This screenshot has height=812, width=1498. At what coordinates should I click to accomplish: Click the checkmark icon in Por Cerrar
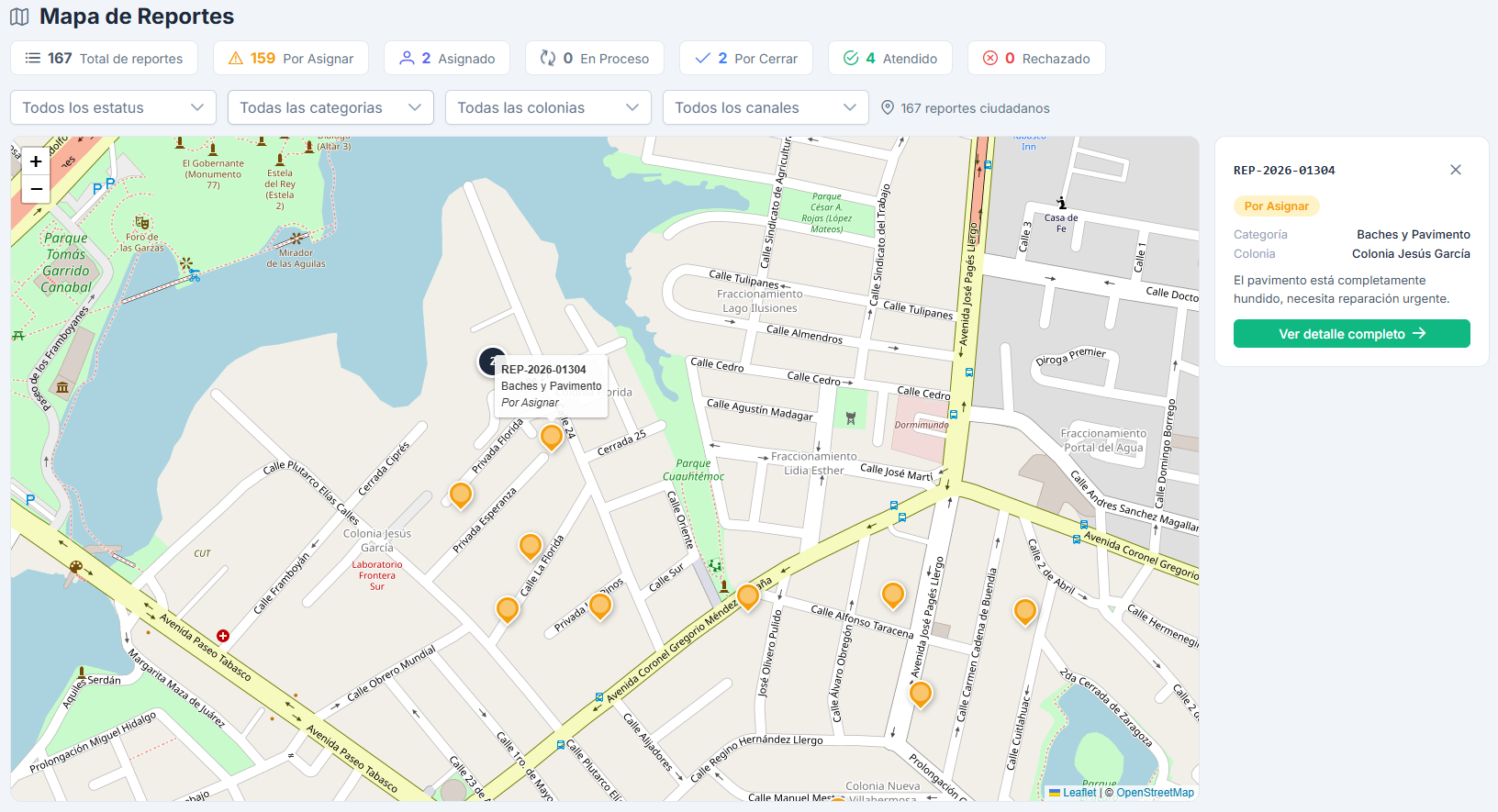coord(703,58)
